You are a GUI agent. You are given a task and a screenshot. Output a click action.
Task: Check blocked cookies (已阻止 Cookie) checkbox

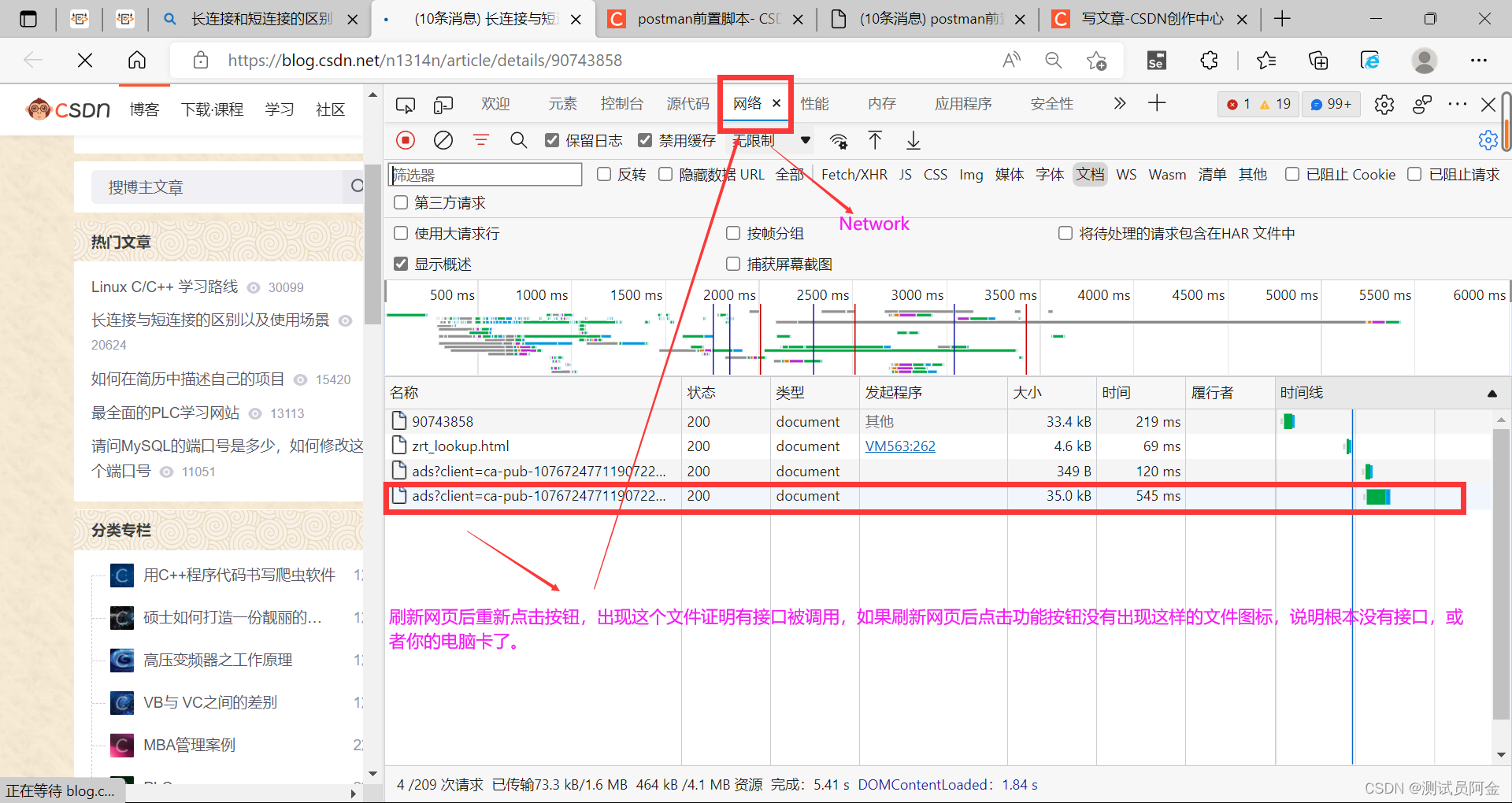pos(1292,174)
